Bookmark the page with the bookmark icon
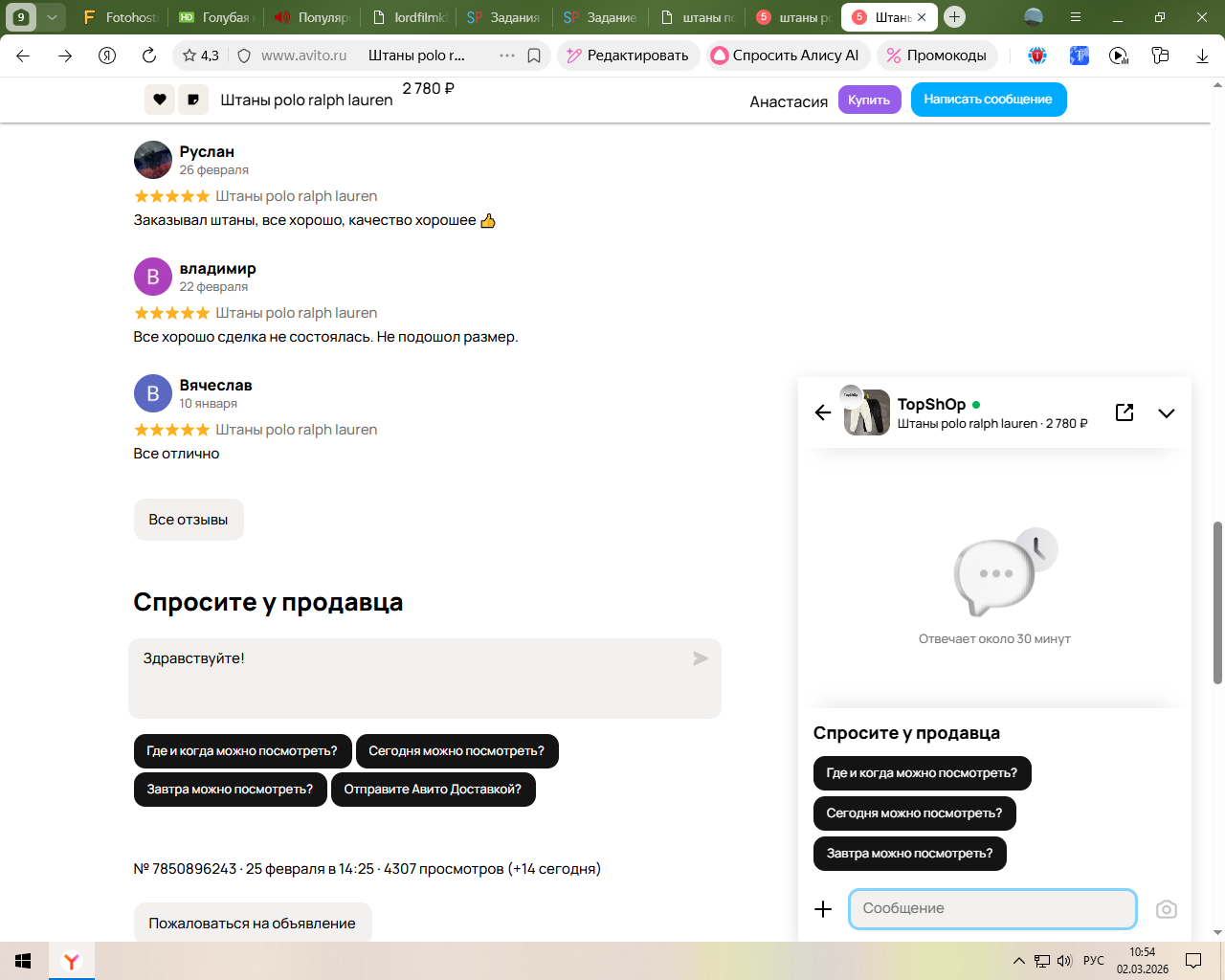The height and width of the screenshot is (980, 1225). pyautogui.click(x=534, y=56)
